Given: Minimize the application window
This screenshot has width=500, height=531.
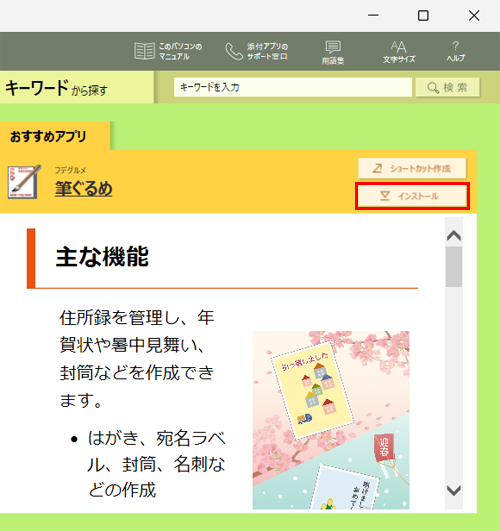Looking at the screenshot, I should pyautogui.click(x=373, y=16).
